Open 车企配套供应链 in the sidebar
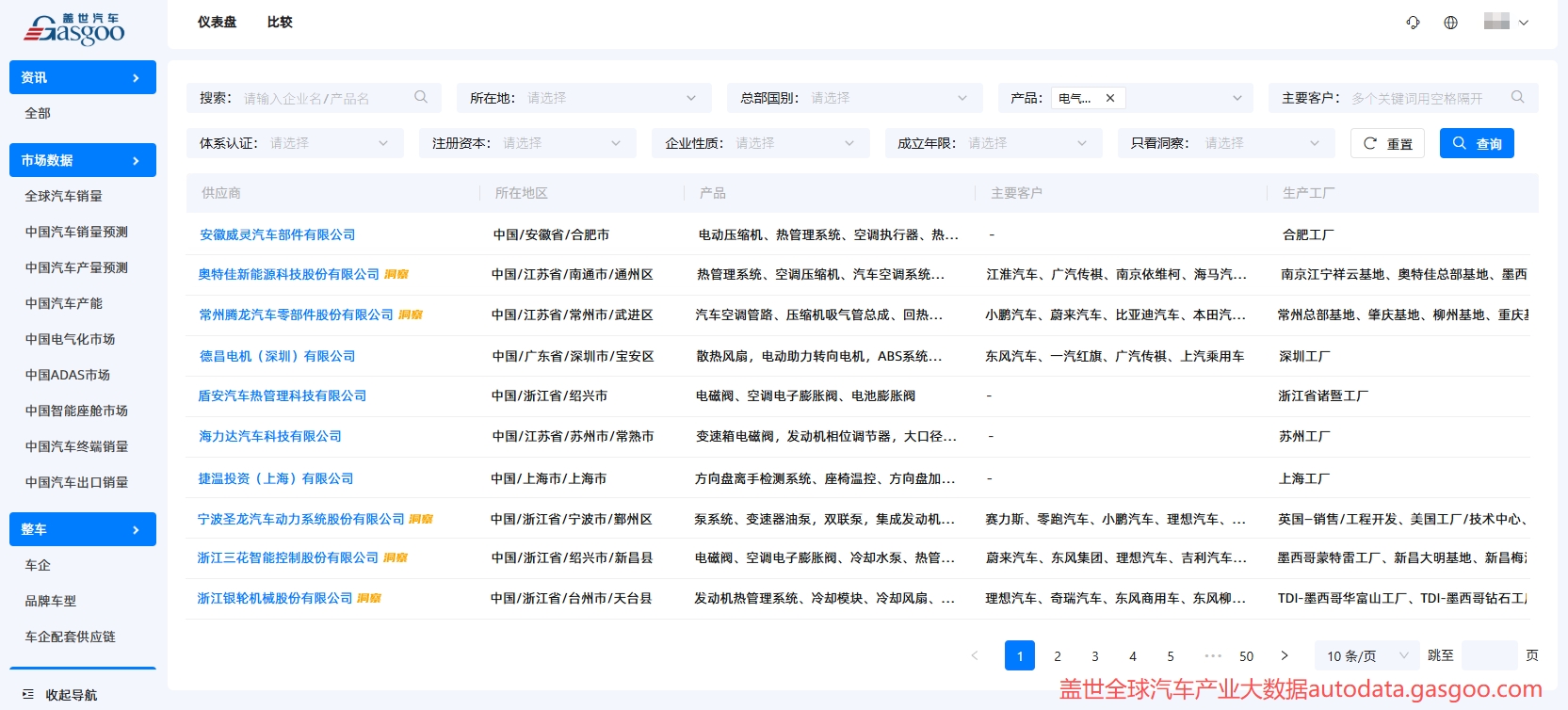The width and height of the screenshot is (1568, 710). [x=70, y=637]
